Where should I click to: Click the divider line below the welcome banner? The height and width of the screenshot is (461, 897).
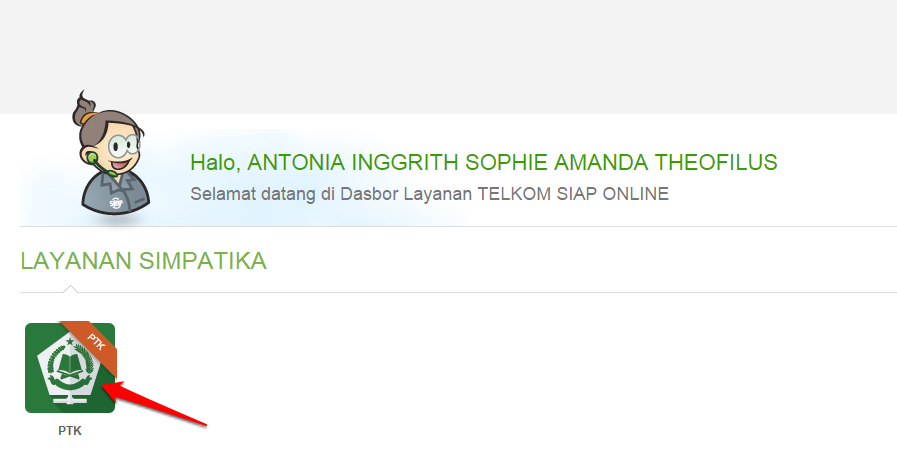tap(458, 226)
